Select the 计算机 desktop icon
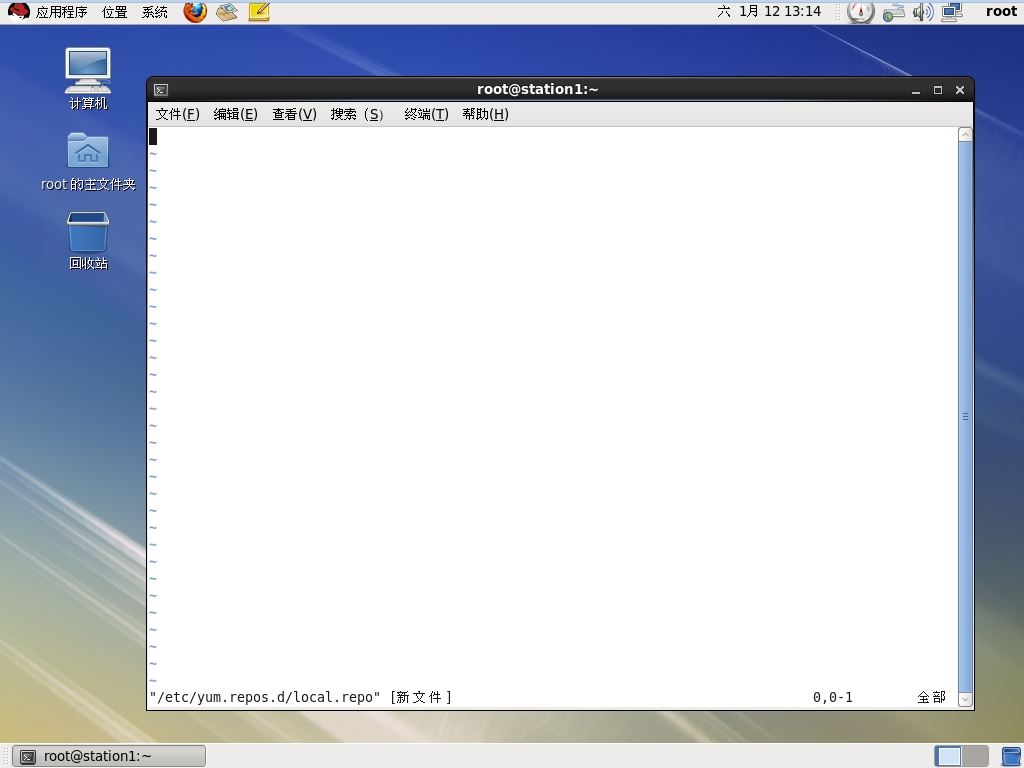1024x768 pixels. pyautogui.click(x=88, y=79)
